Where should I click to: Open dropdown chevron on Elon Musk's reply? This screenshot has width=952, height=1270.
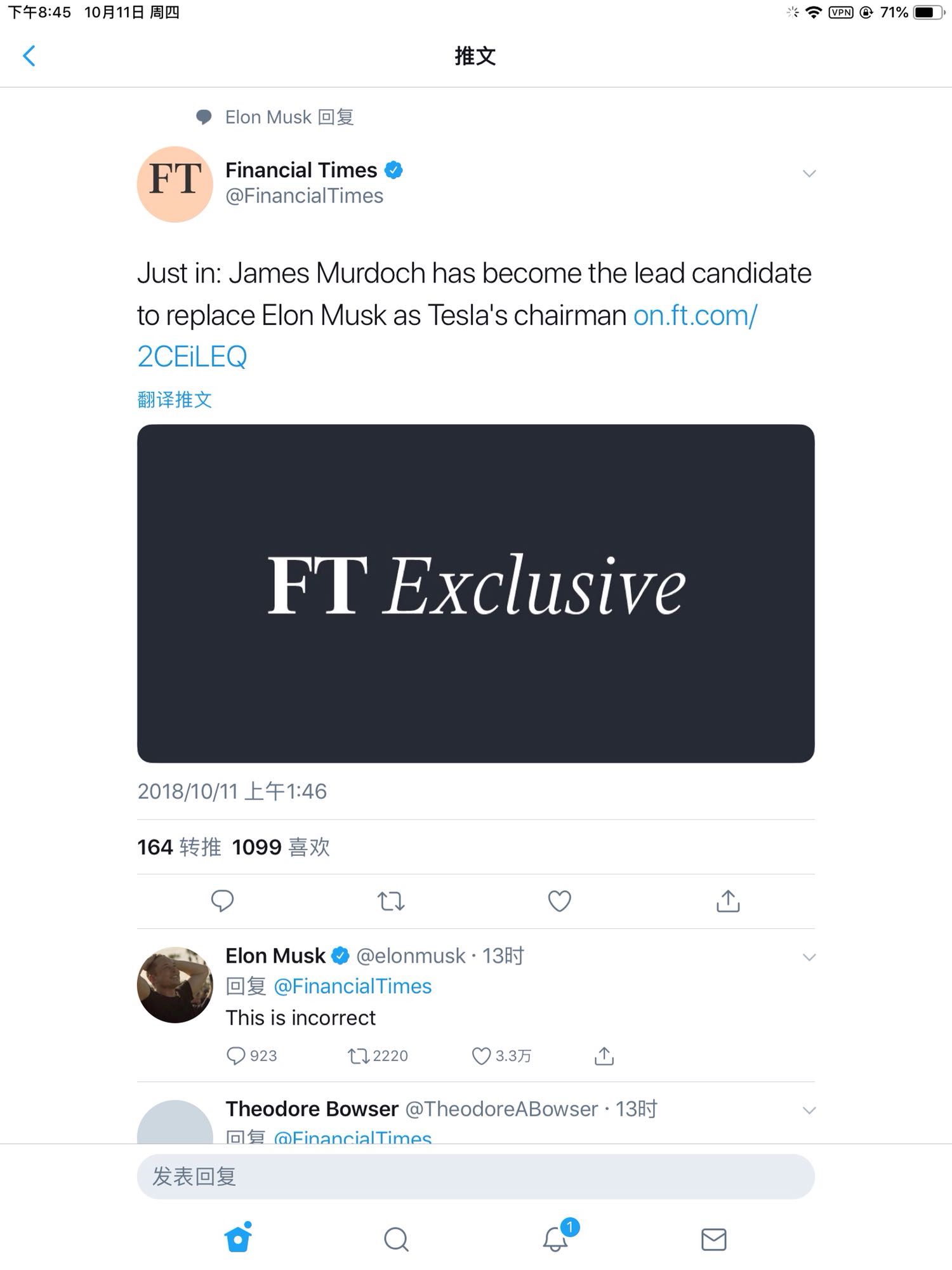pyautogui.click(x=809, y=957)
